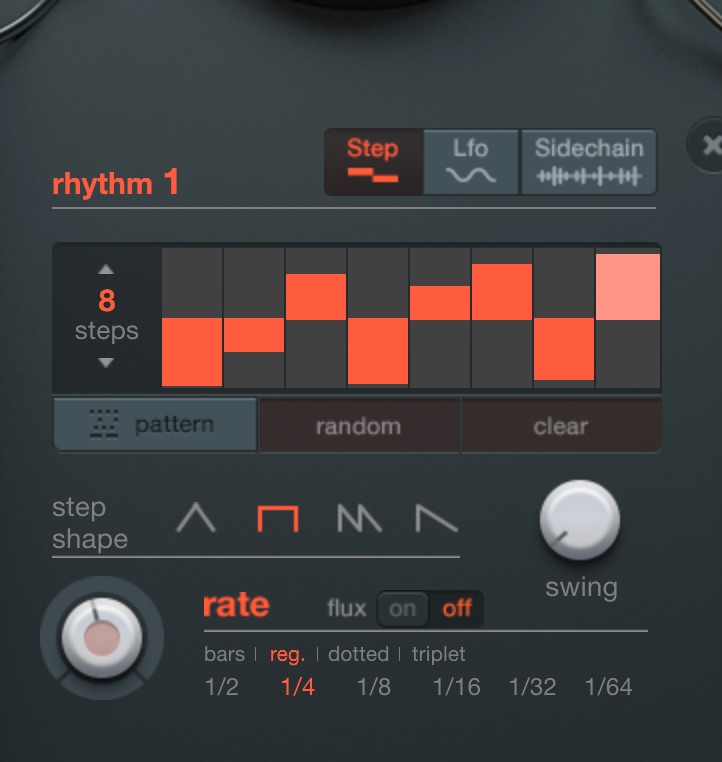Turn flux on
The width and height of the screenshot is (722, 762).
pos(403,609)
